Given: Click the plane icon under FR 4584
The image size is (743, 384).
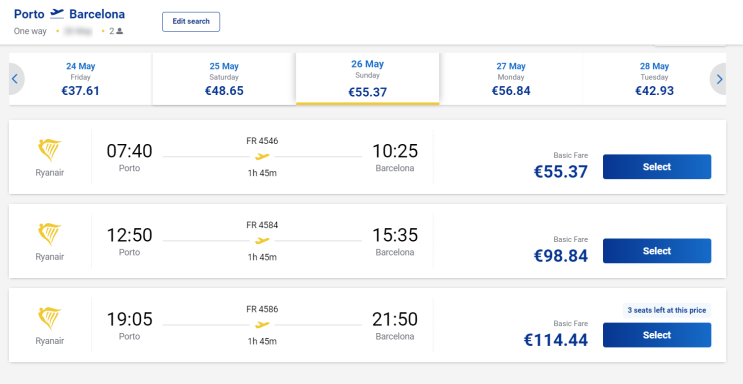Looking at the screenshot, I should [262, 240].
